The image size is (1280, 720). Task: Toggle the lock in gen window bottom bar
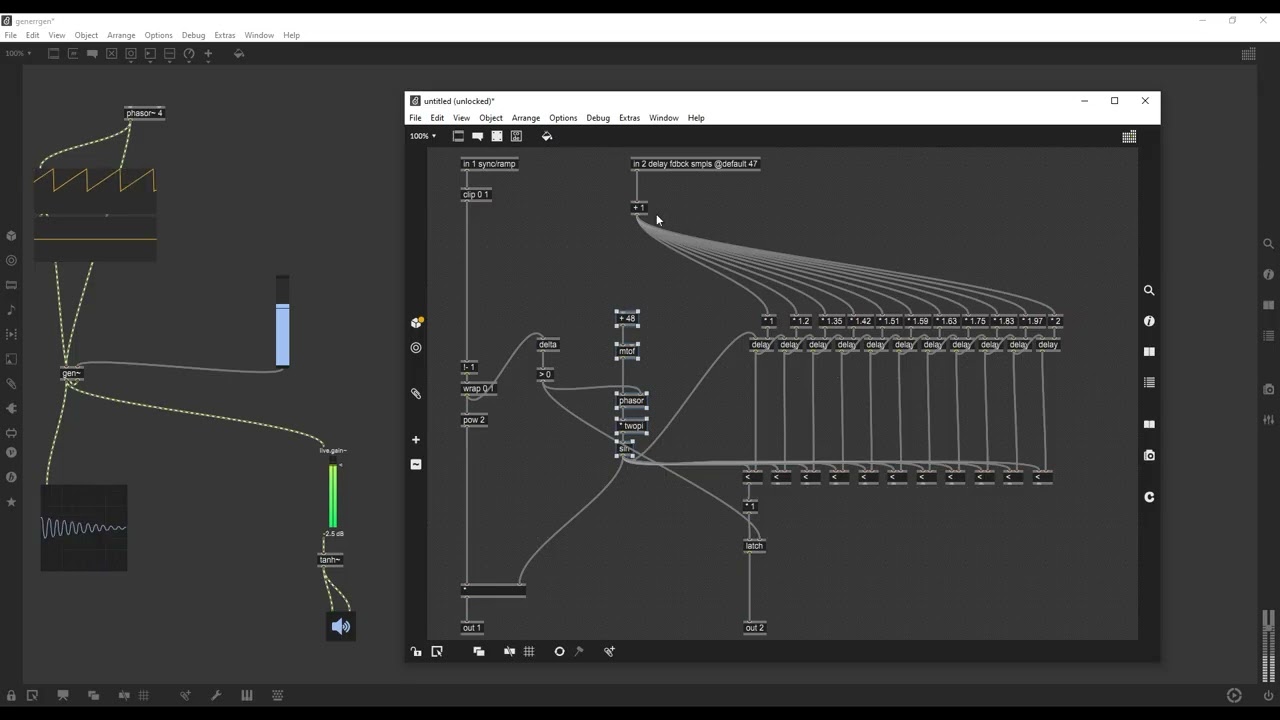point(416,651)
